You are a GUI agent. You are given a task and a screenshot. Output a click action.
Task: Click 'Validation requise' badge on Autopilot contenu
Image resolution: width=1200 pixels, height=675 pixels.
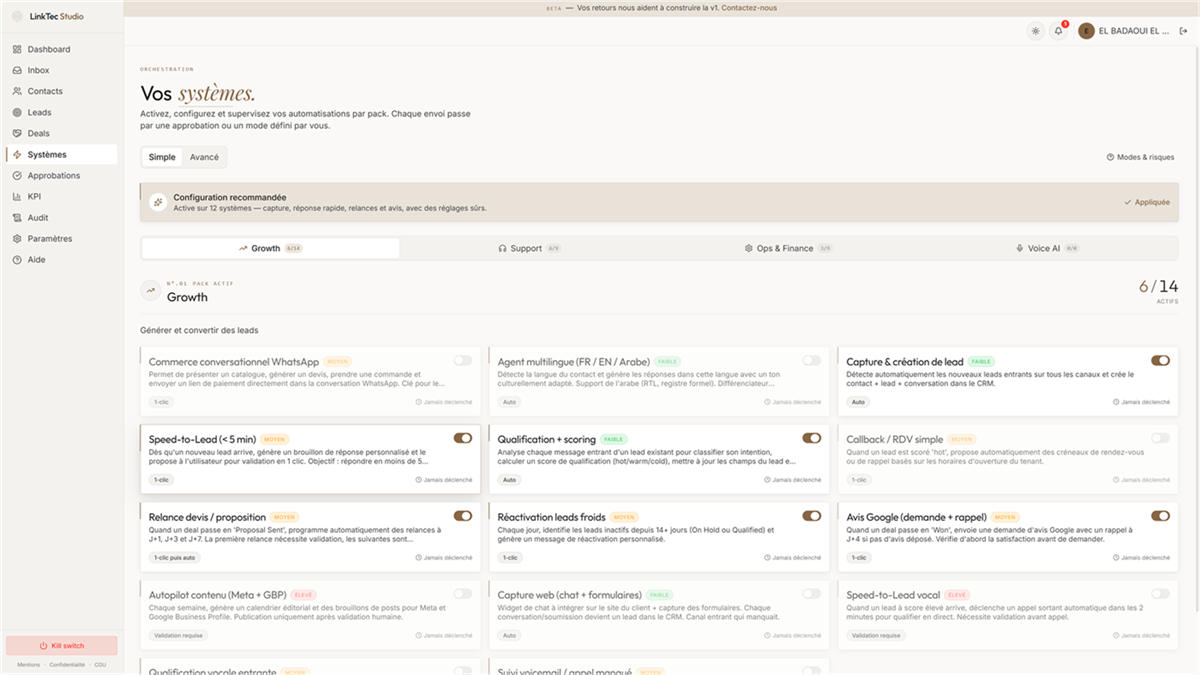(x=178, y=635)
